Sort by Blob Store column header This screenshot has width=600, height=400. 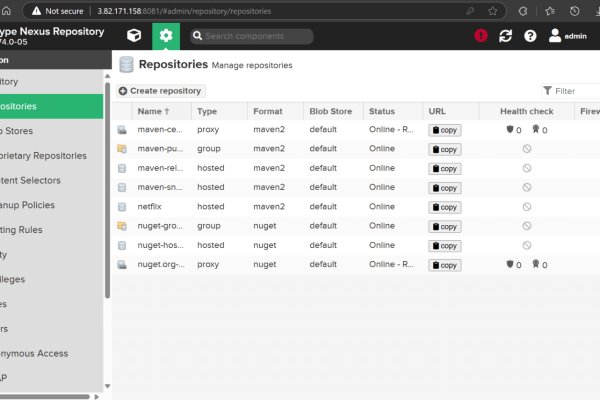pos(333,111)
